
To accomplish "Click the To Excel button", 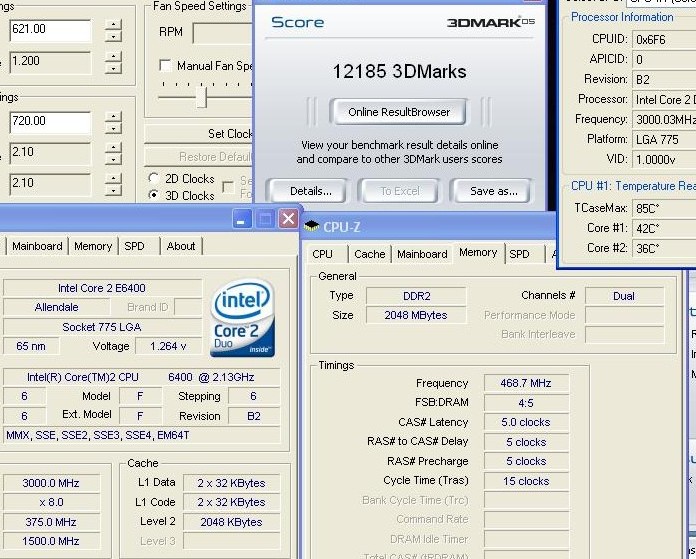I will coord(399,191).
